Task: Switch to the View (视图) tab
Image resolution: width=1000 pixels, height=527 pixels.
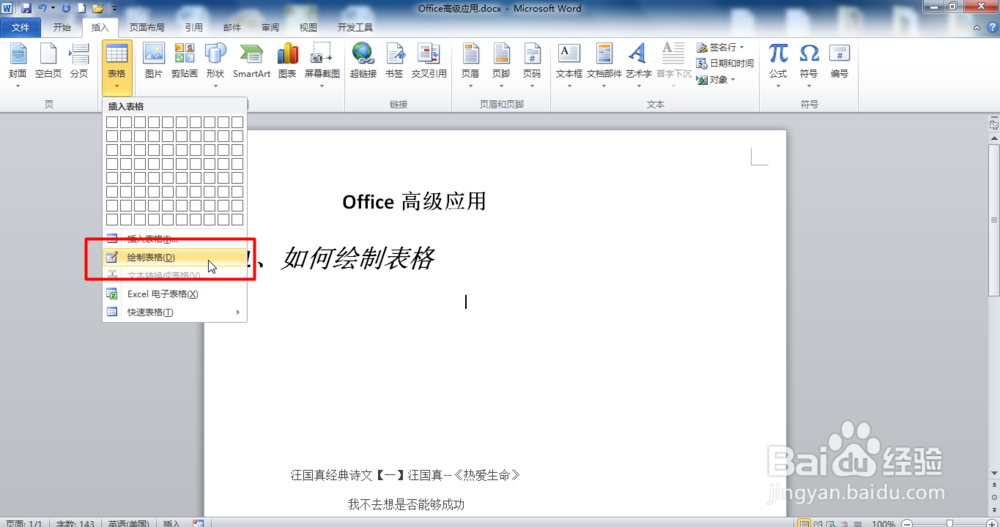Action: (x=308, y=27)
